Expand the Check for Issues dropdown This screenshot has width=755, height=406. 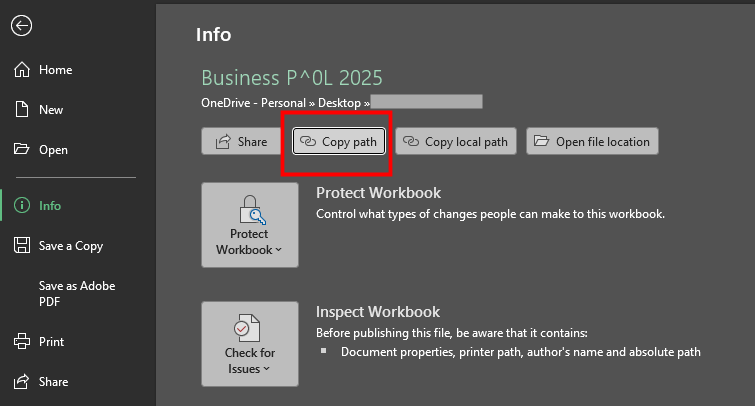coord(250,344)
